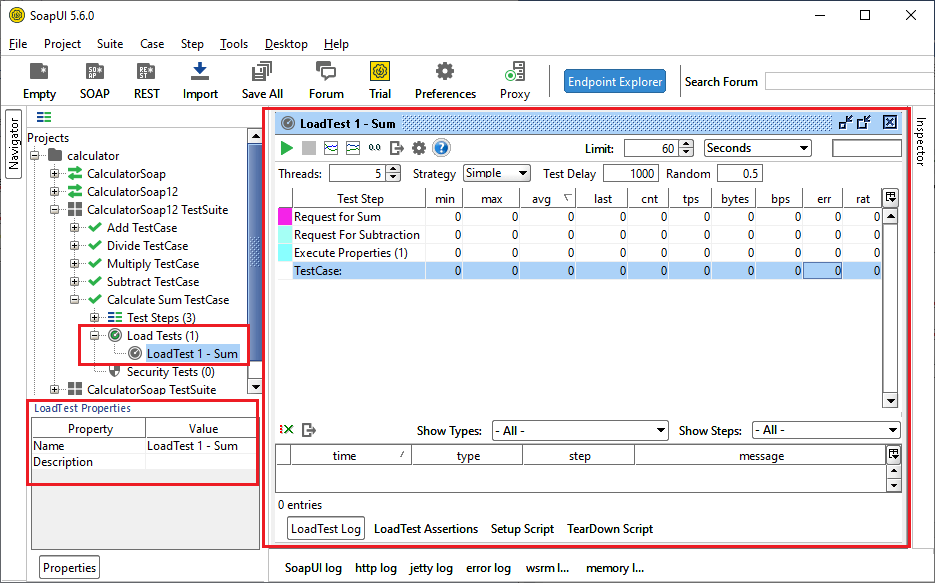Export LoadTest statistics using the export icon
The image size is (935, 583).
pyautogui.click(x=398, y=147)
